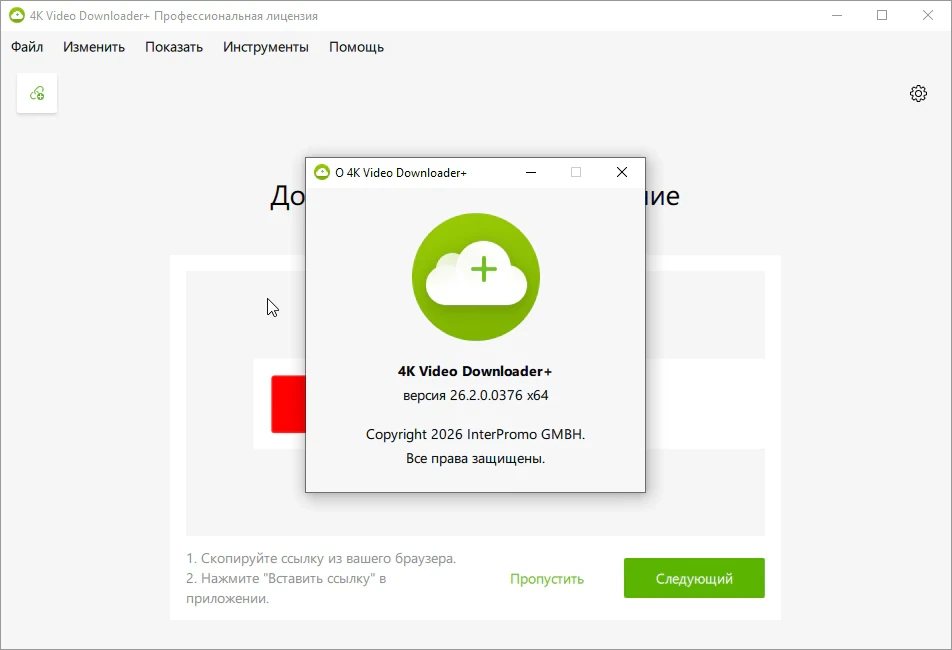Viewport: 952px width, 650px height.
Task: Click the Paste Link cloud icon button
Action: pos(37,93)
